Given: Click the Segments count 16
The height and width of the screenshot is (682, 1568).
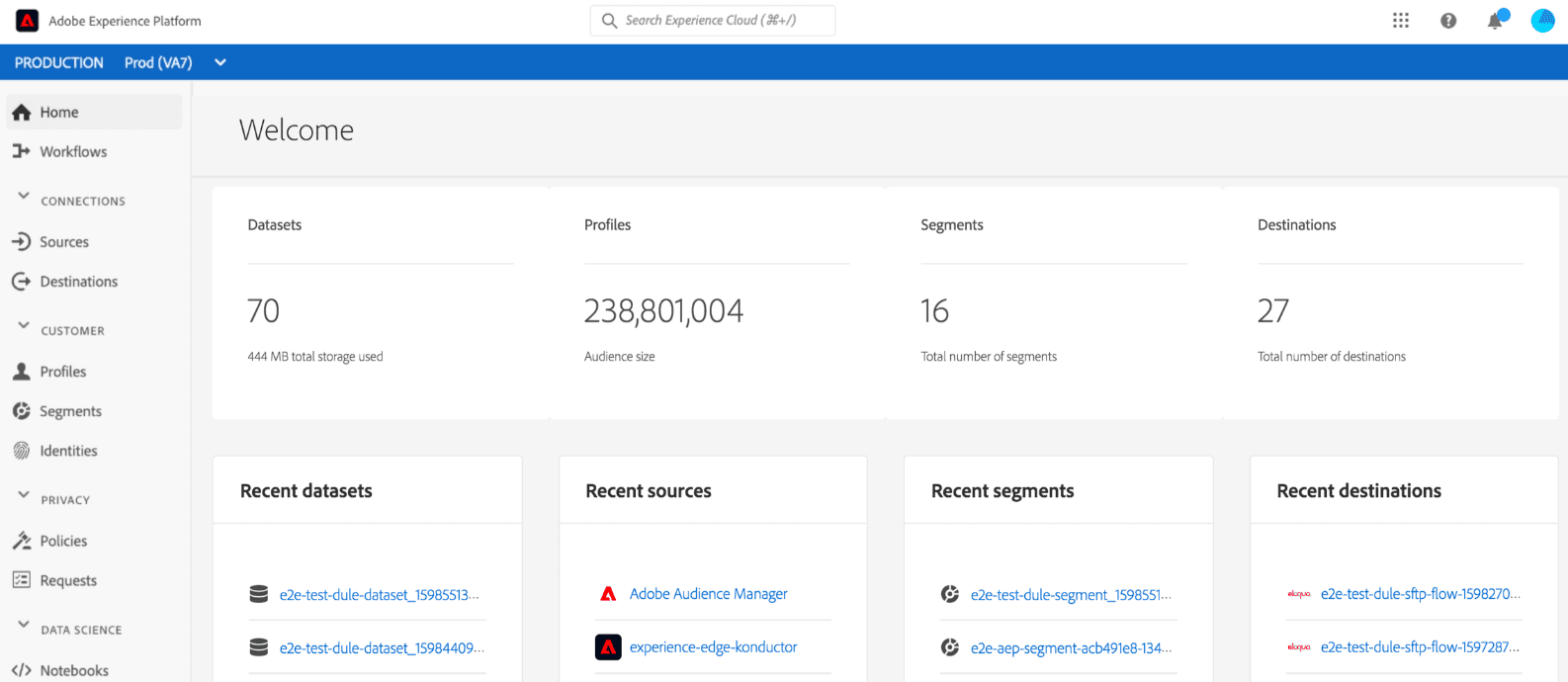Looking at the screenshot, I should pos(935,311).
